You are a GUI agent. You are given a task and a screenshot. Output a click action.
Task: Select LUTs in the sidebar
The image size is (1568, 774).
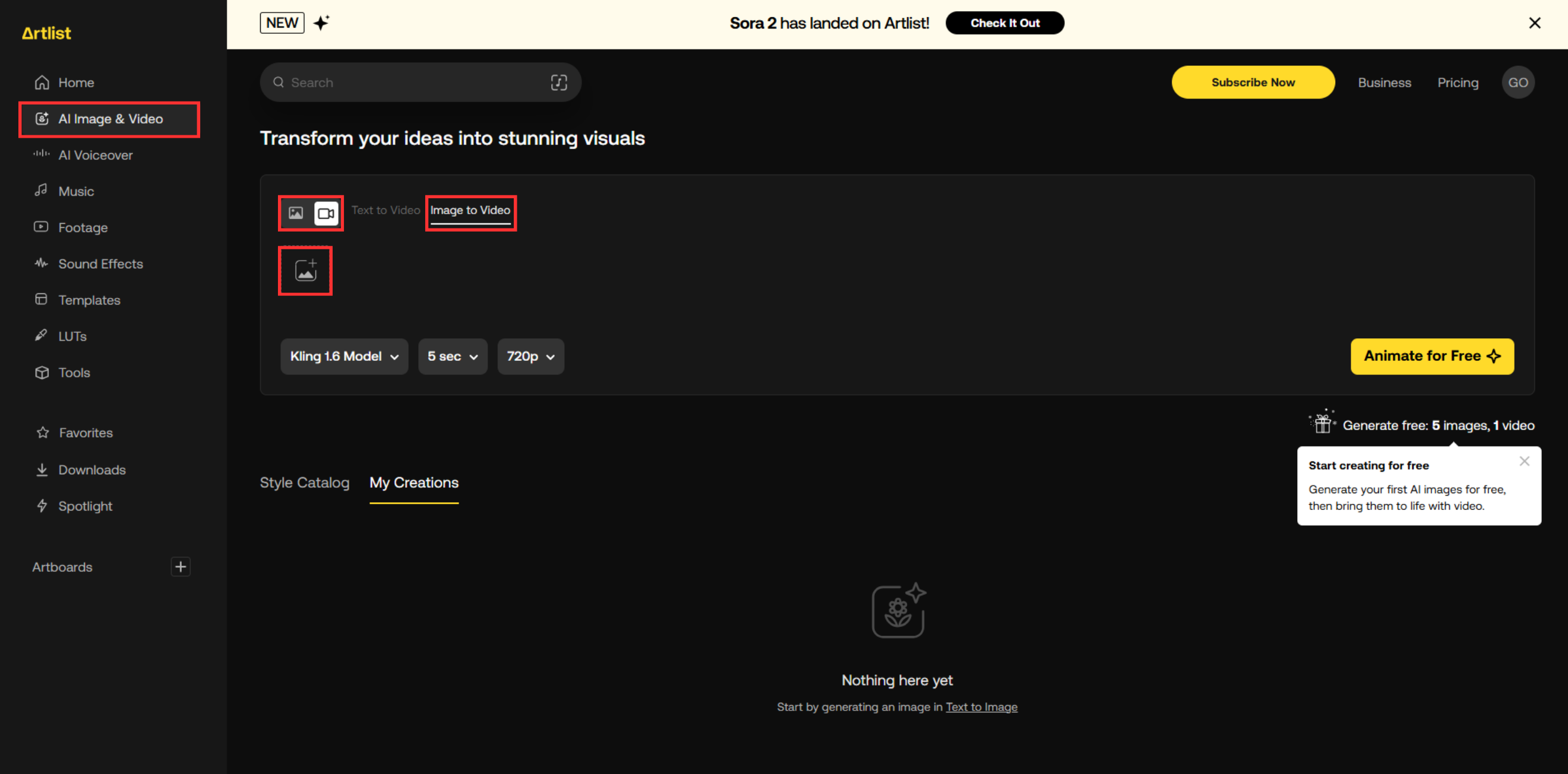coord(72,335)
